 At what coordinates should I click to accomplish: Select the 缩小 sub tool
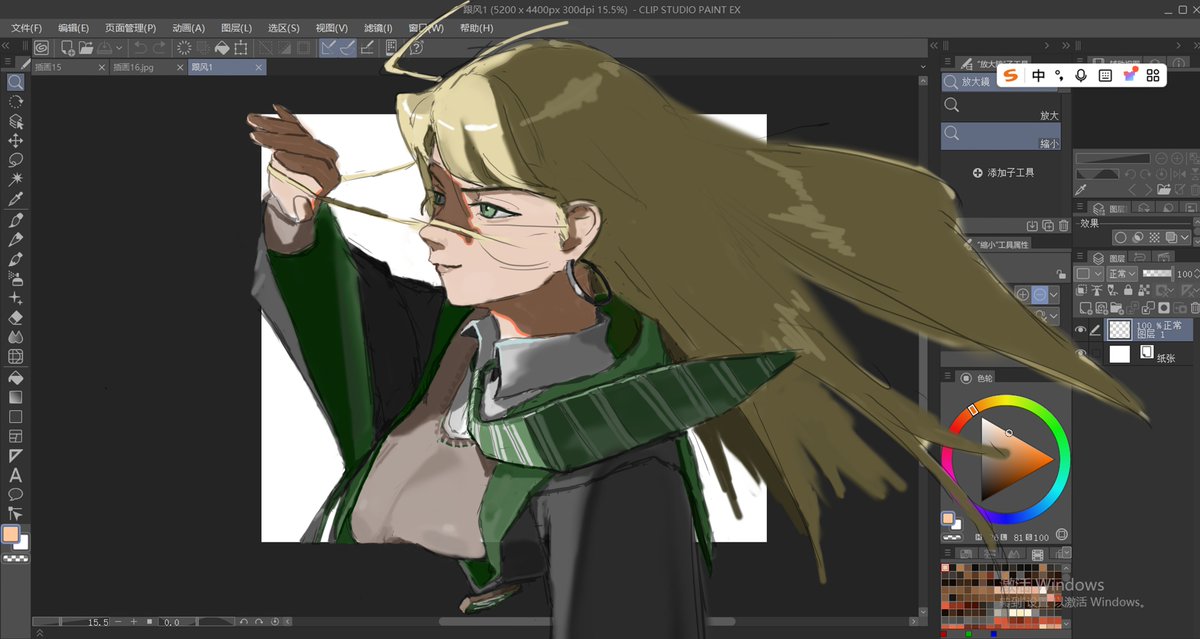click(1000, 136)
